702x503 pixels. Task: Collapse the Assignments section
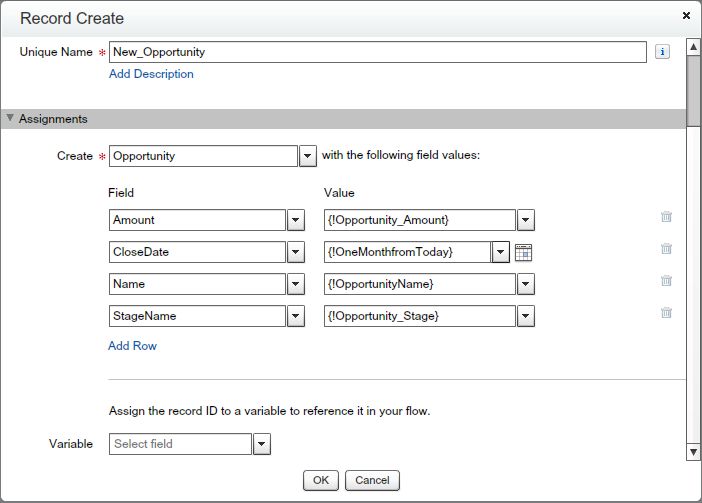pos(11,119)
